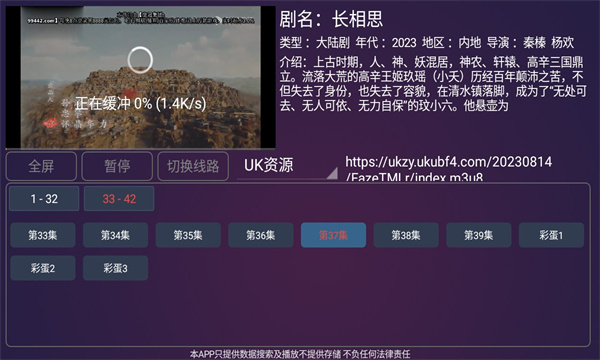Screen dimensions: 600x360
Task: Click the 全屏 fullscreen button
Action: pos(41,166)
